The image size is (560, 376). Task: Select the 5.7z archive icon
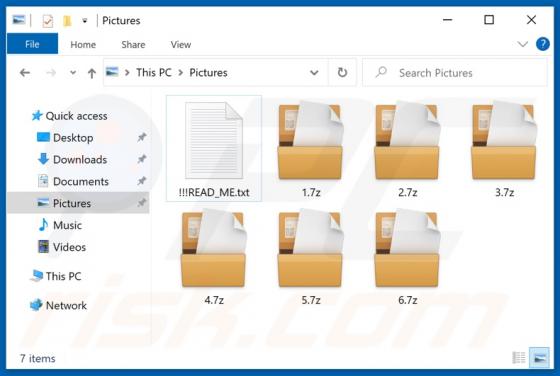tap(311, 248)
